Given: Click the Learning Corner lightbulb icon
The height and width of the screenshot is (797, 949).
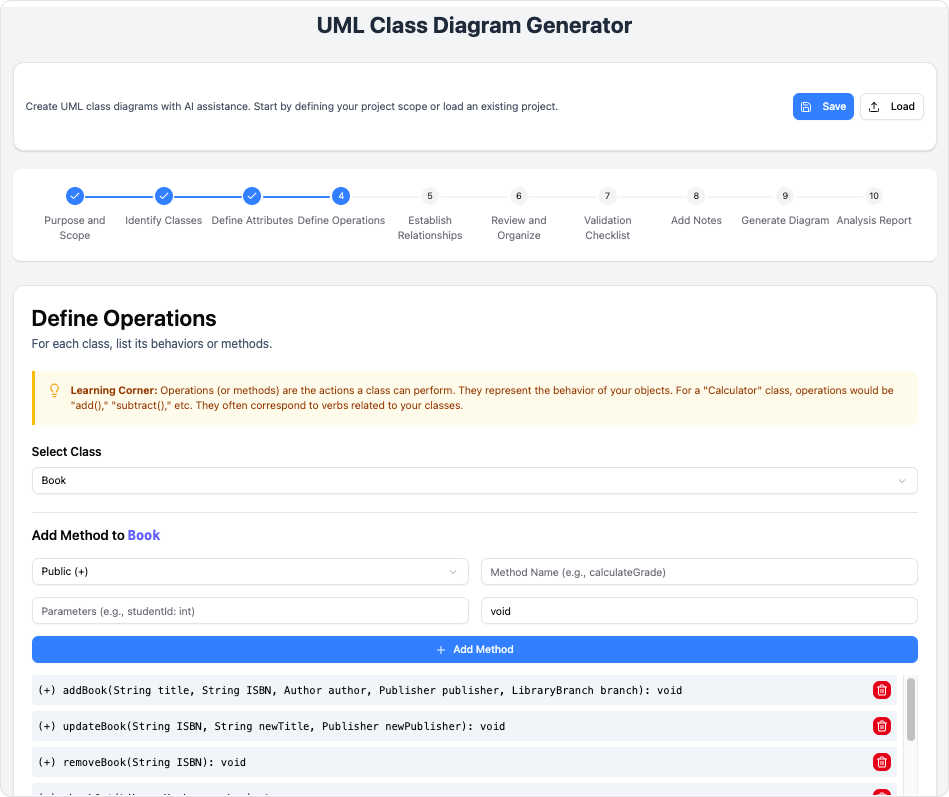Looking at the screenshot, I should click(x=54, y=390).
